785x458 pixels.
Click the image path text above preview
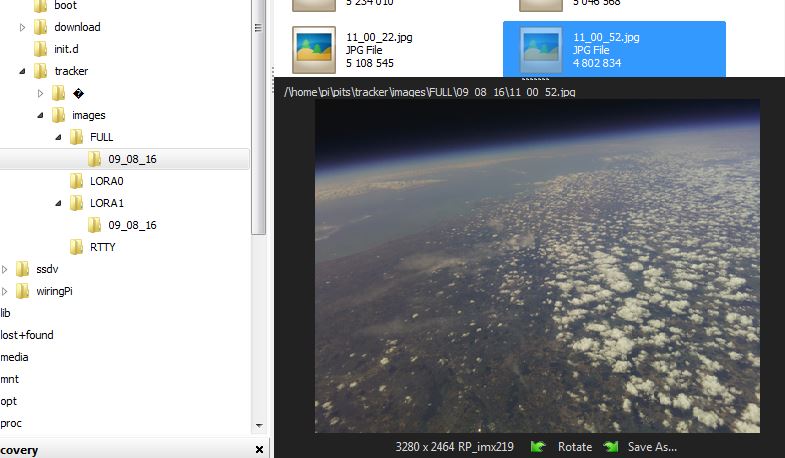pyautogui.click(x=430, y=92)
